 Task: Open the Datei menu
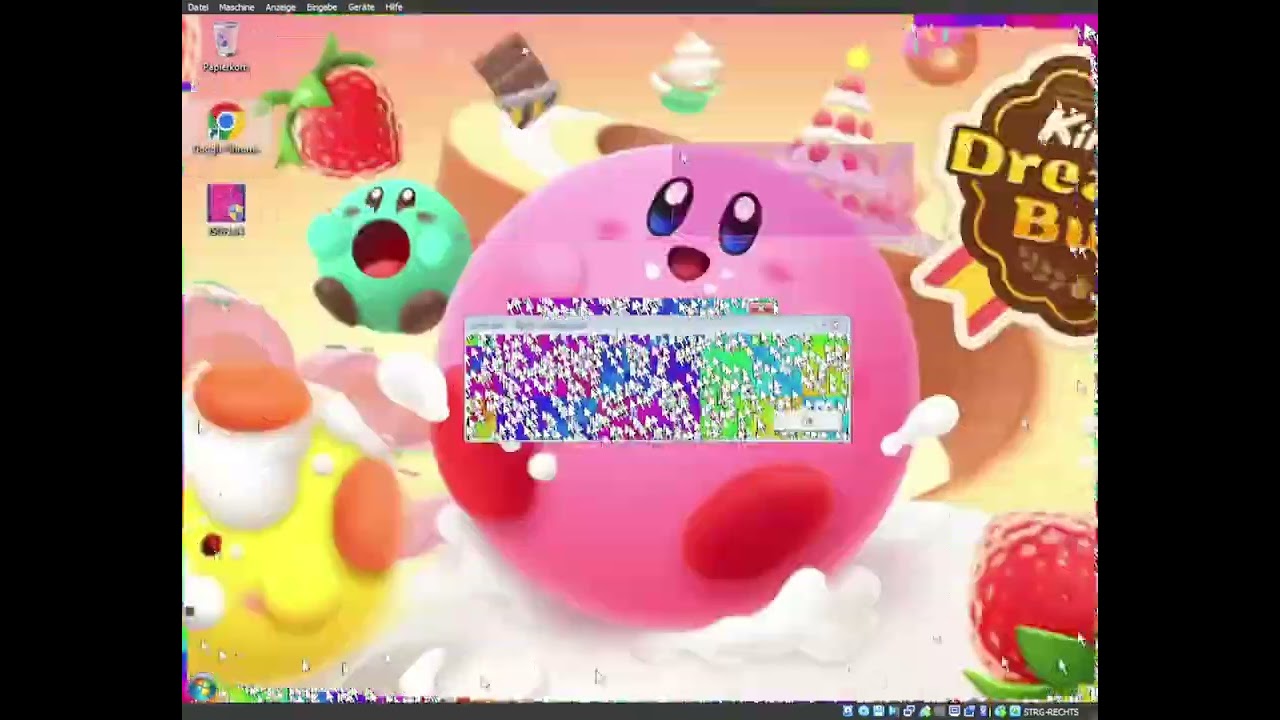coord(198,7)
